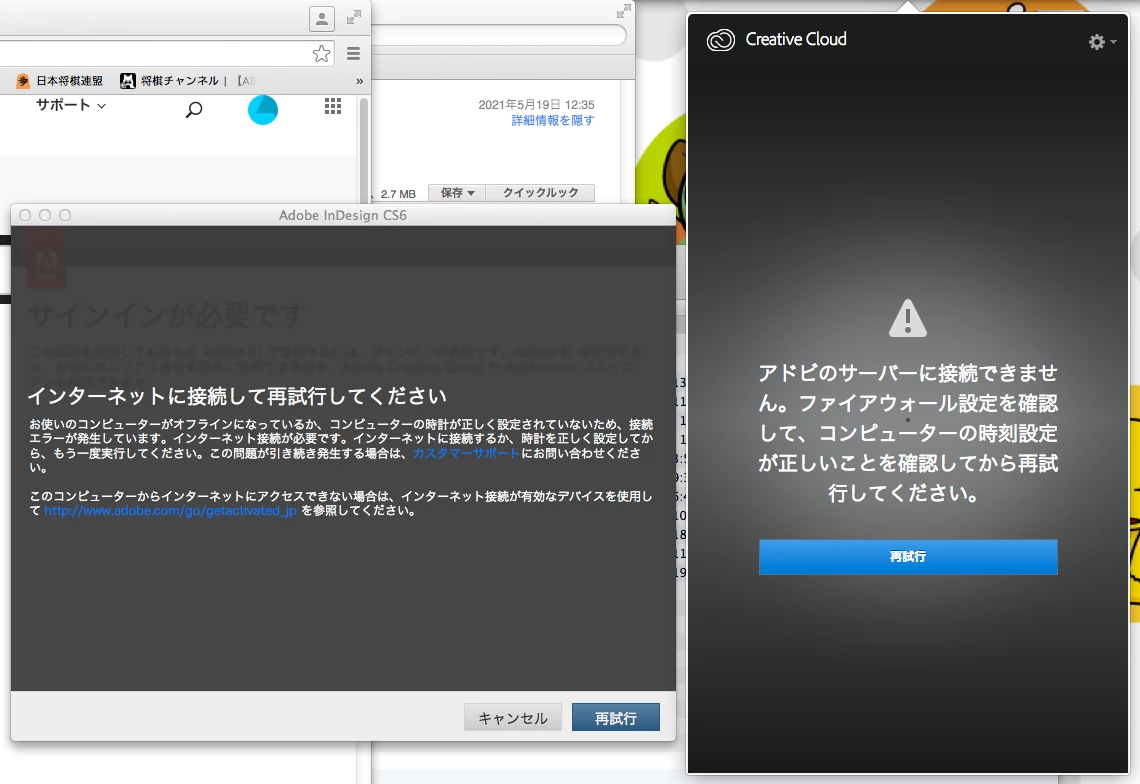
Task: Open the カスタマーサポート link
Action: point(466,453)
